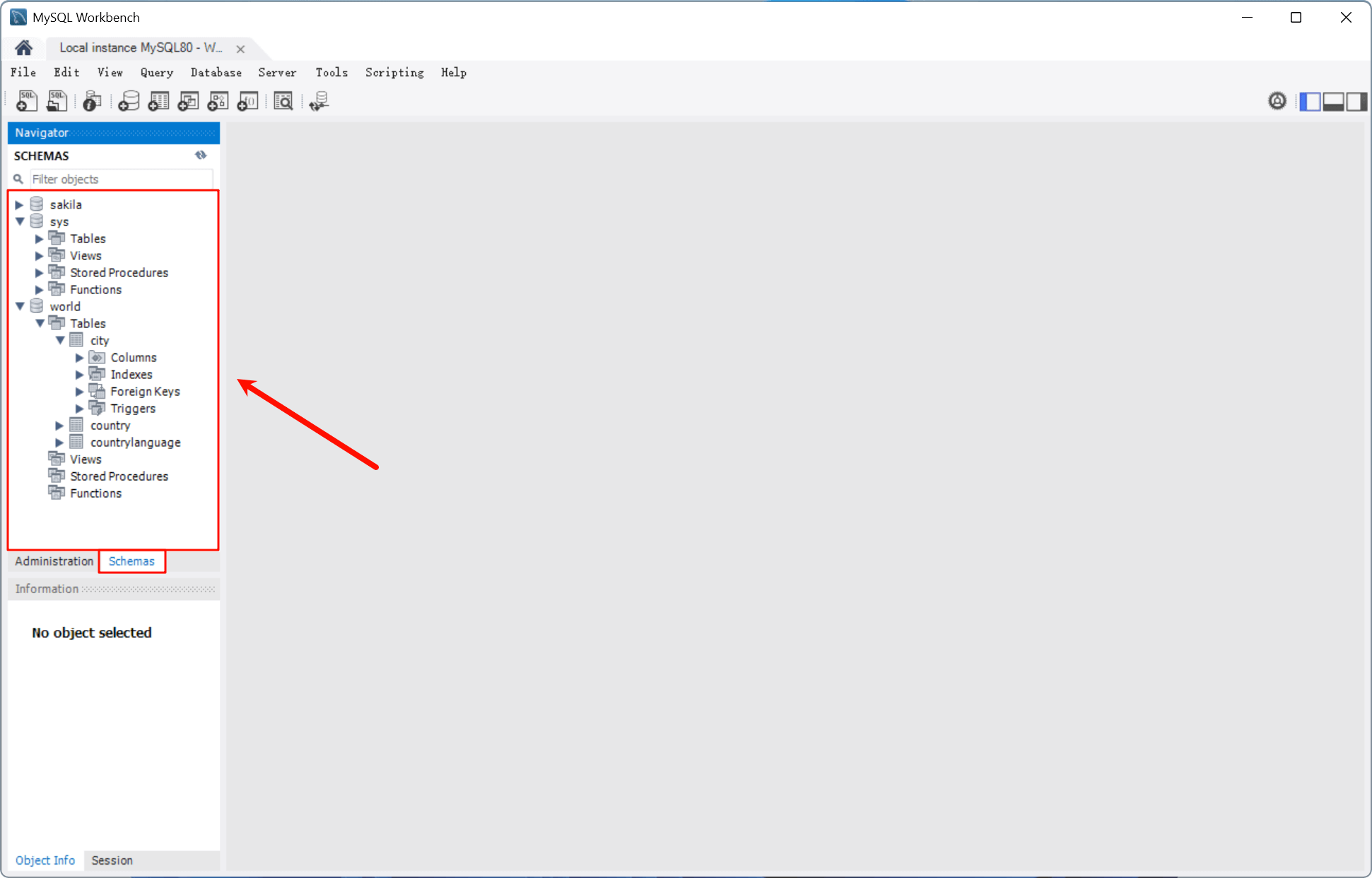The width and height of the screenshot is (1372, 878).
Task: Collapse the city table node
Action: tap(60, 340)
